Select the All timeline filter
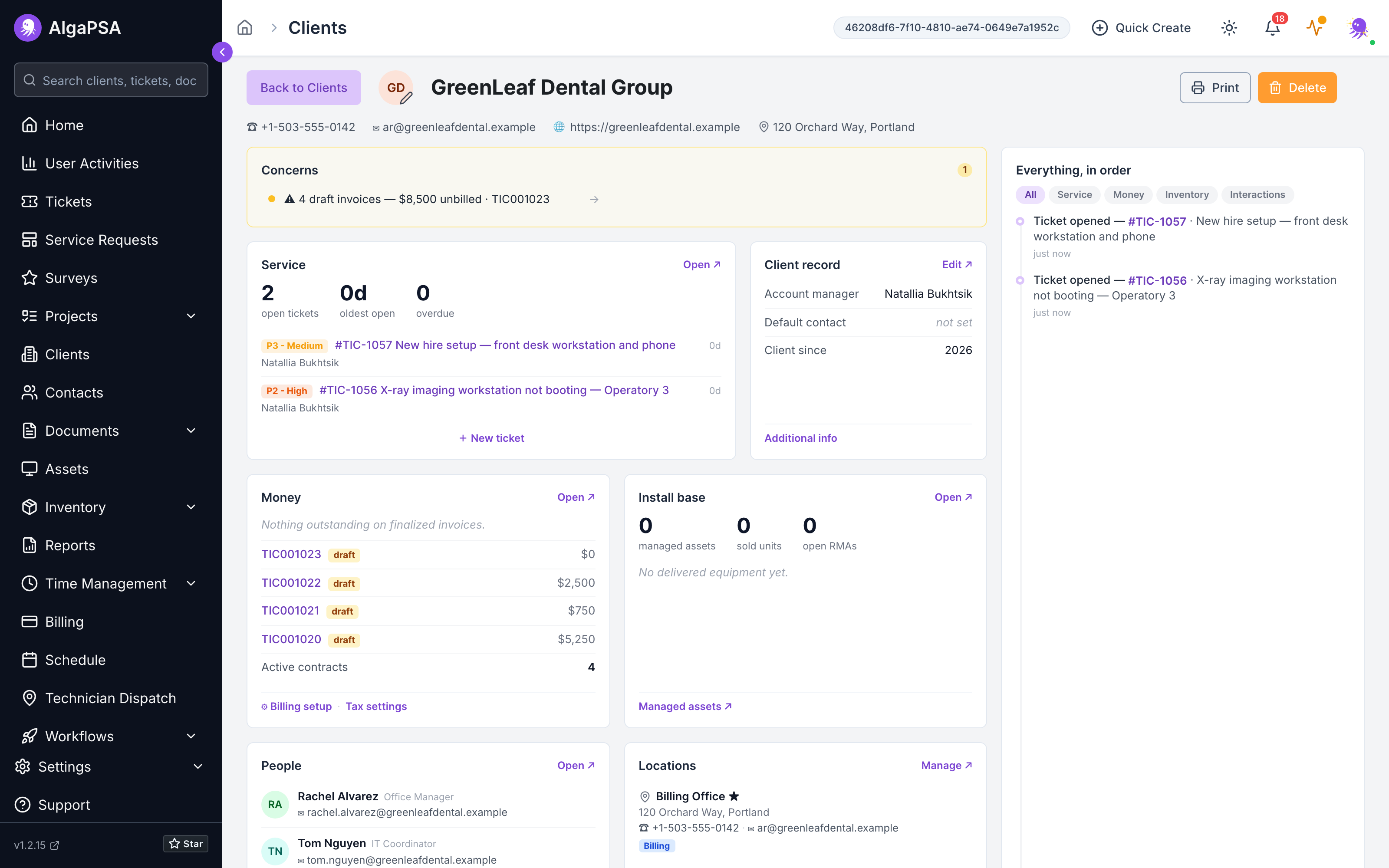Image resolution: width=1389 pixels, height=868 pixels. point(1030,194)
